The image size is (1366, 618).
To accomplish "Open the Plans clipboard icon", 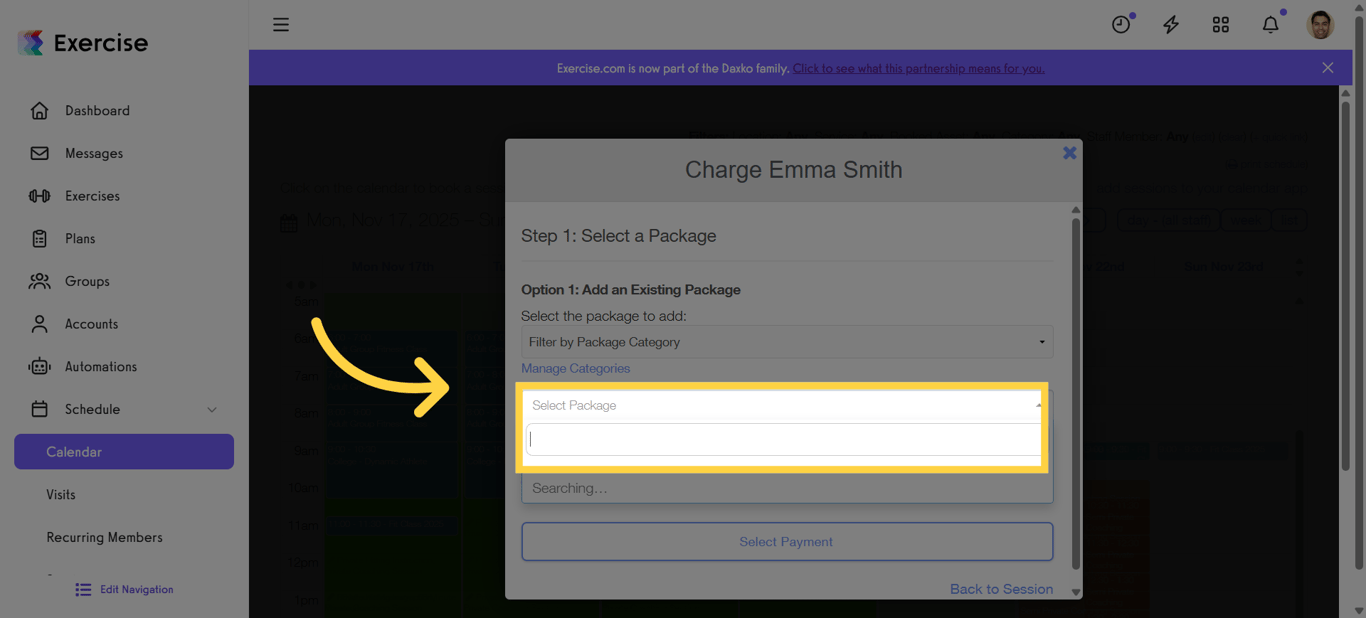I will click(x=40, y=238).
